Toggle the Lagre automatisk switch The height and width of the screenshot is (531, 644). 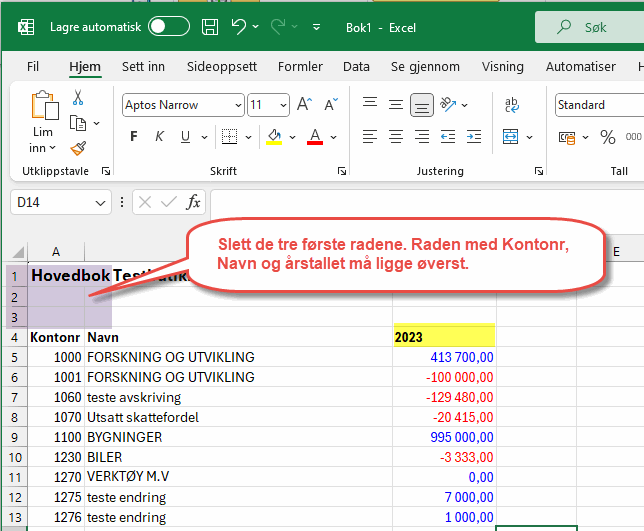pyautogui.click(x=169, y=28)
